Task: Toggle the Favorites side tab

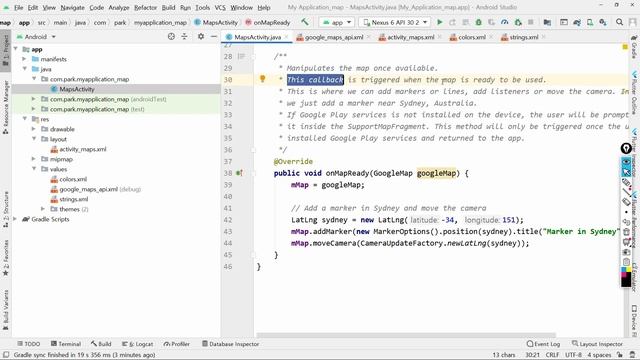Action: (x=5, y=258)
